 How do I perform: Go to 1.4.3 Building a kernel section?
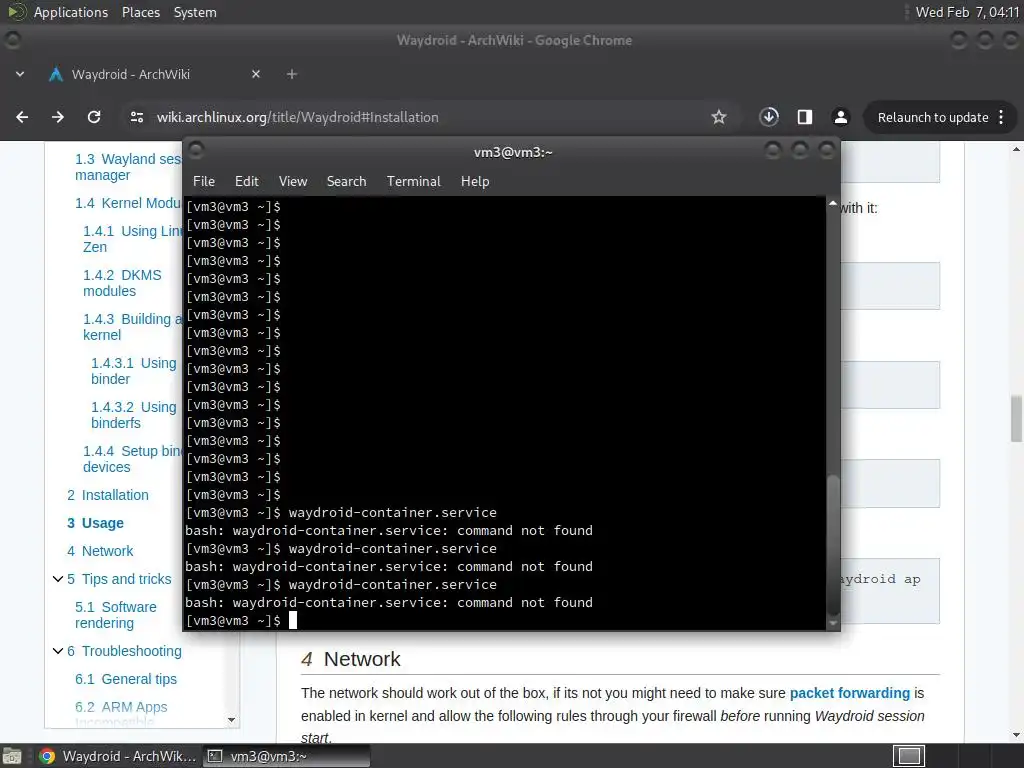133,327
